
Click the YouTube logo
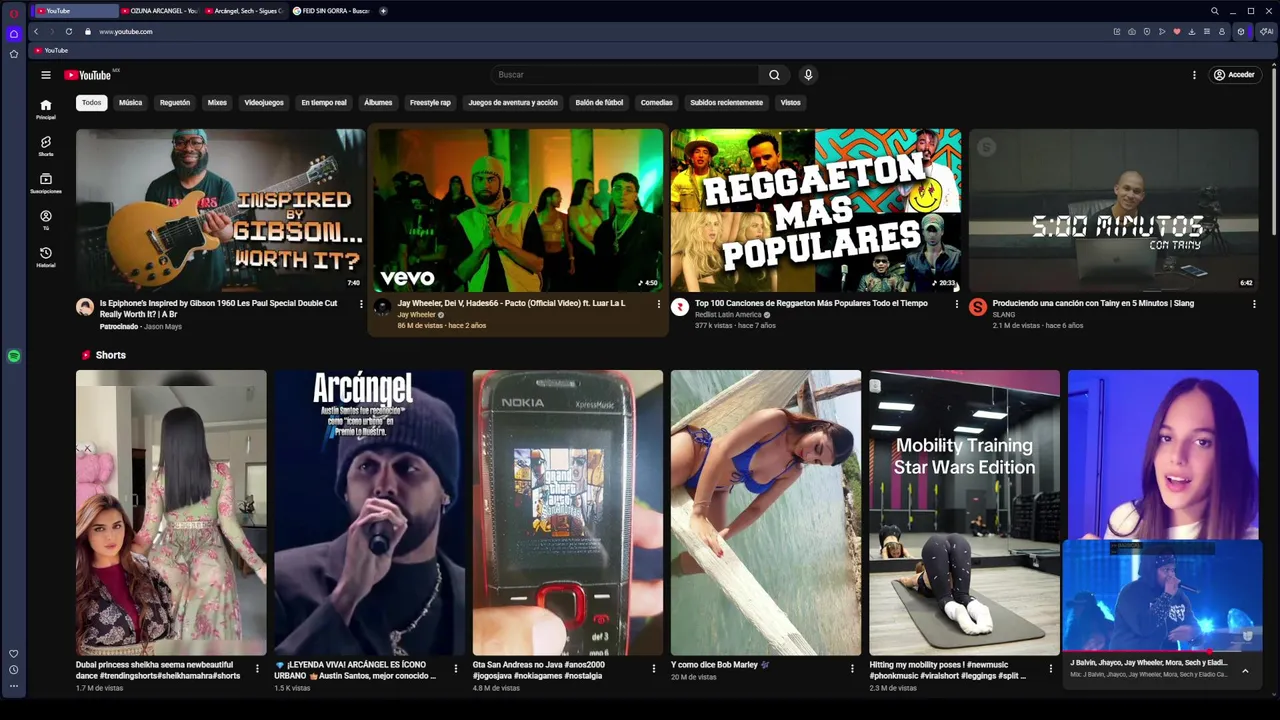pos(88,75)
